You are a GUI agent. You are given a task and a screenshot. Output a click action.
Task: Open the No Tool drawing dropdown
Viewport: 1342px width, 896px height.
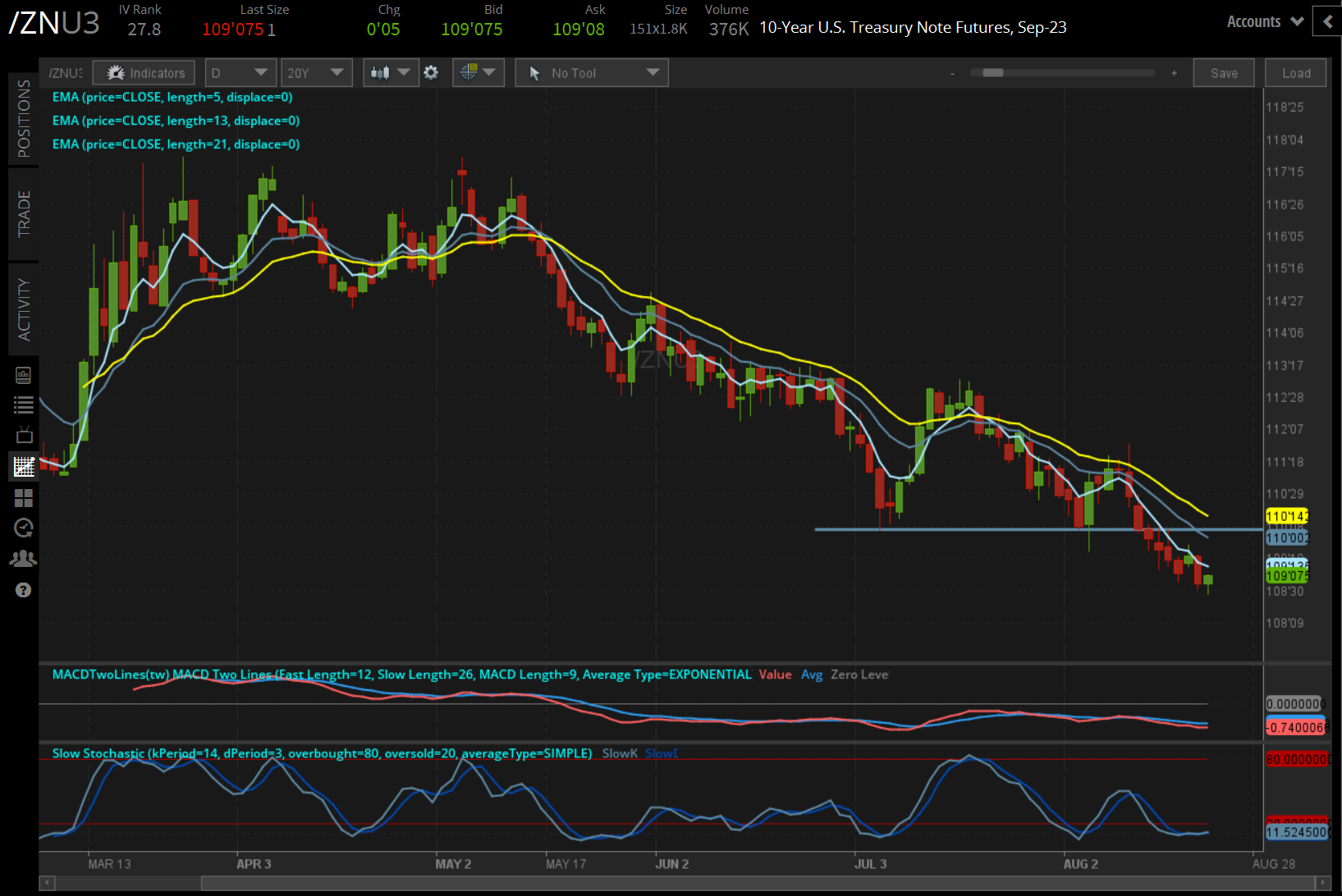tap(592, 73)
